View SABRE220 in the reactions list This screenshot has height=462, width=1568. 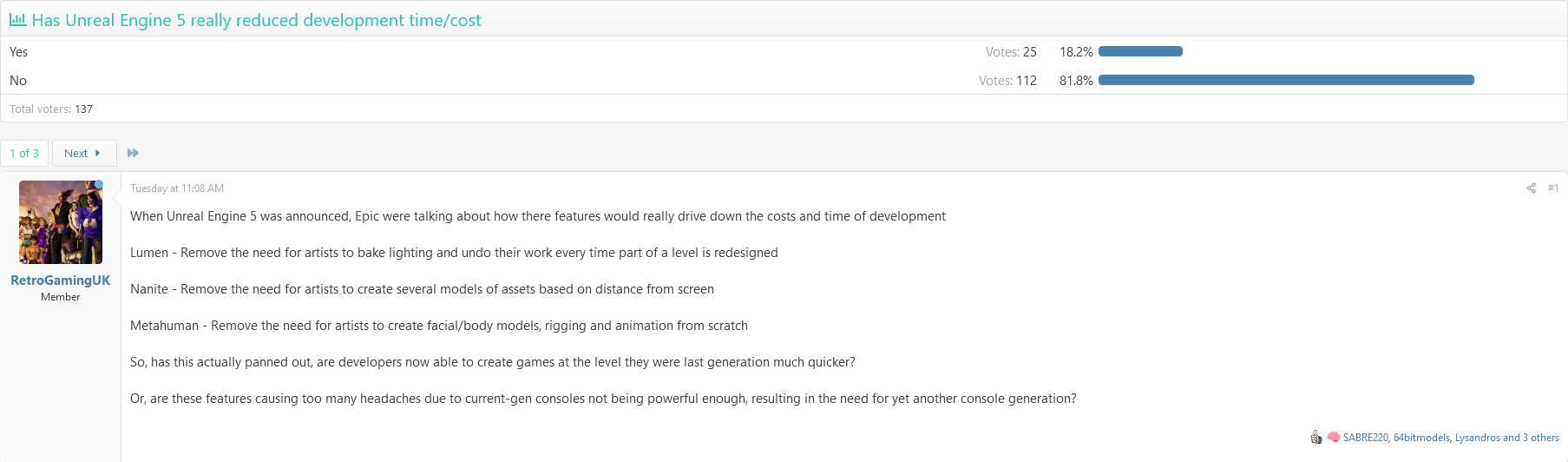1365,438
